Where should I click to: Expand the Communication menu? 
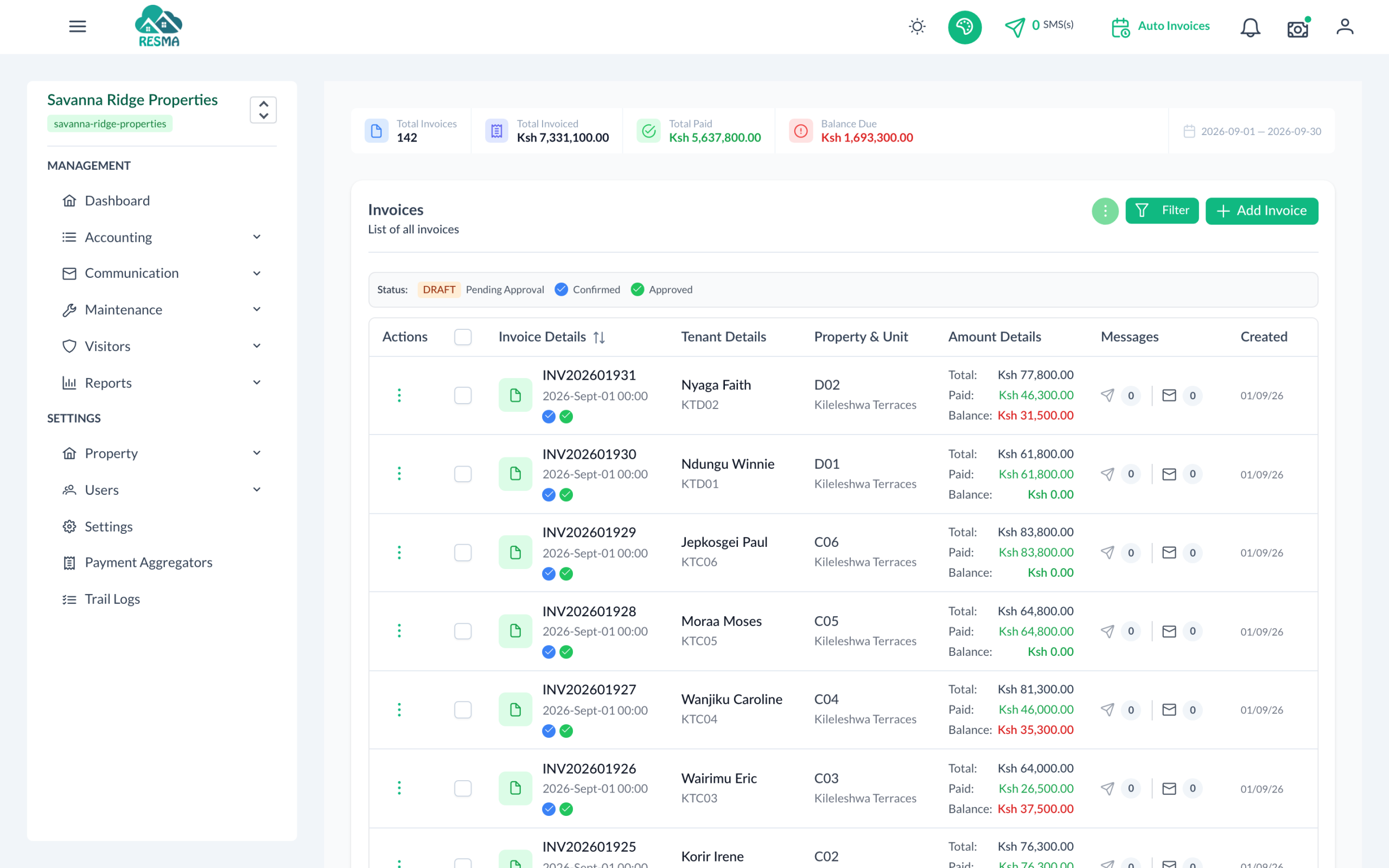tap(162, 273)
